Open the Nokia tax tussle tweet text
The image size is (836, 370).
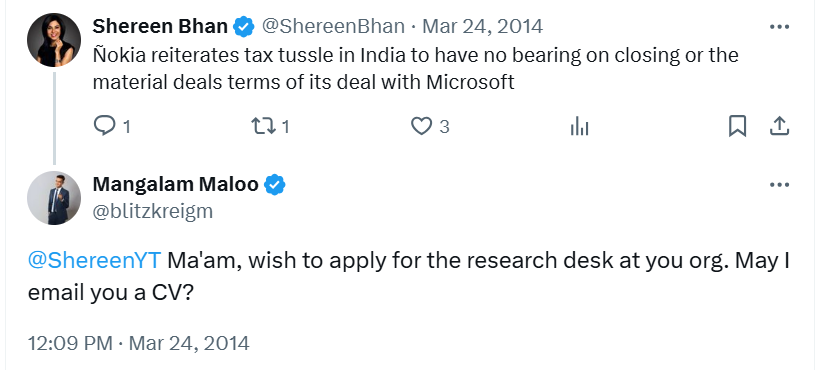coord(415,69)
